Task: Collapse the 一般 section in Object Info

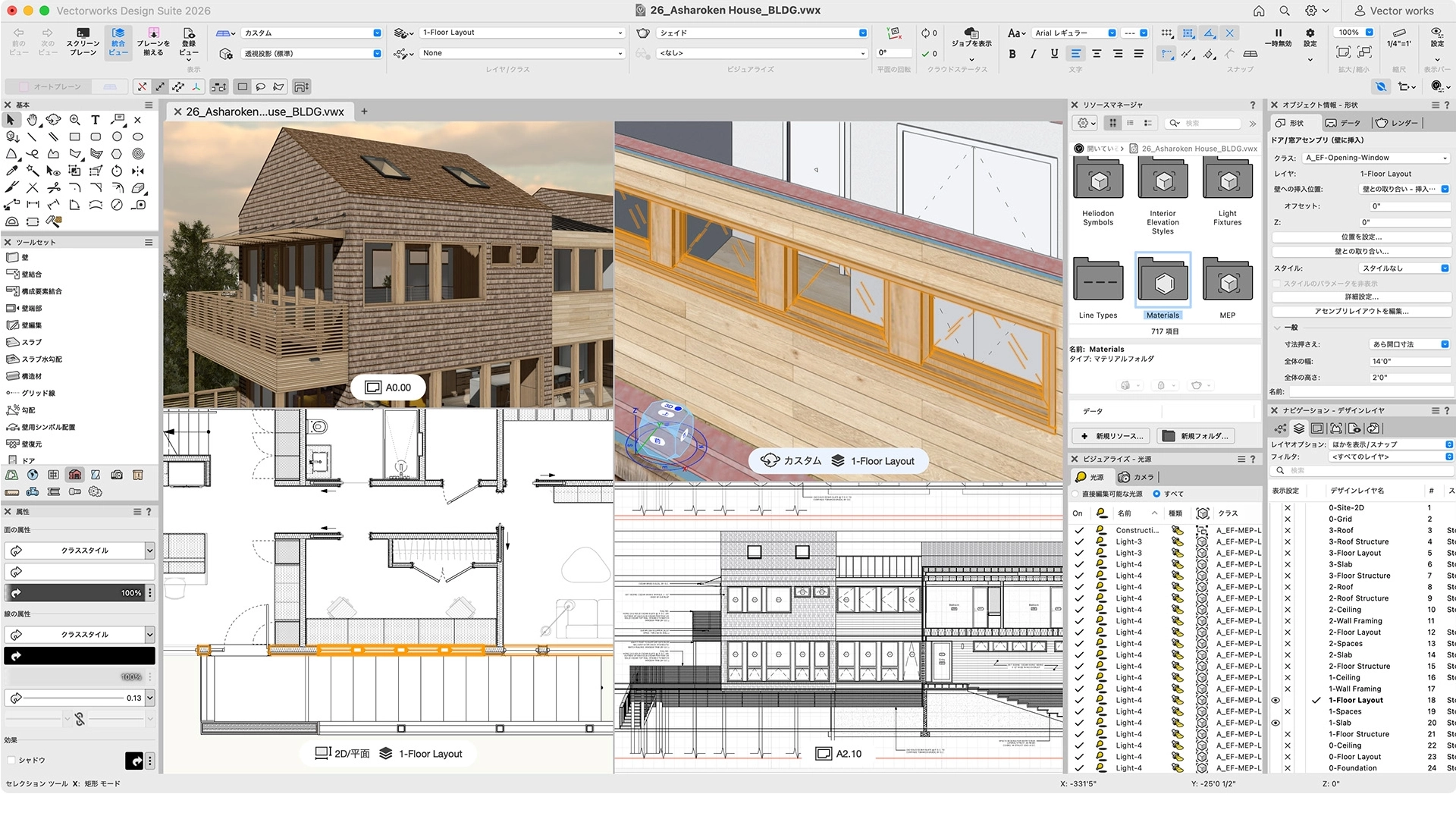Action: click(x=1279, y=329)
